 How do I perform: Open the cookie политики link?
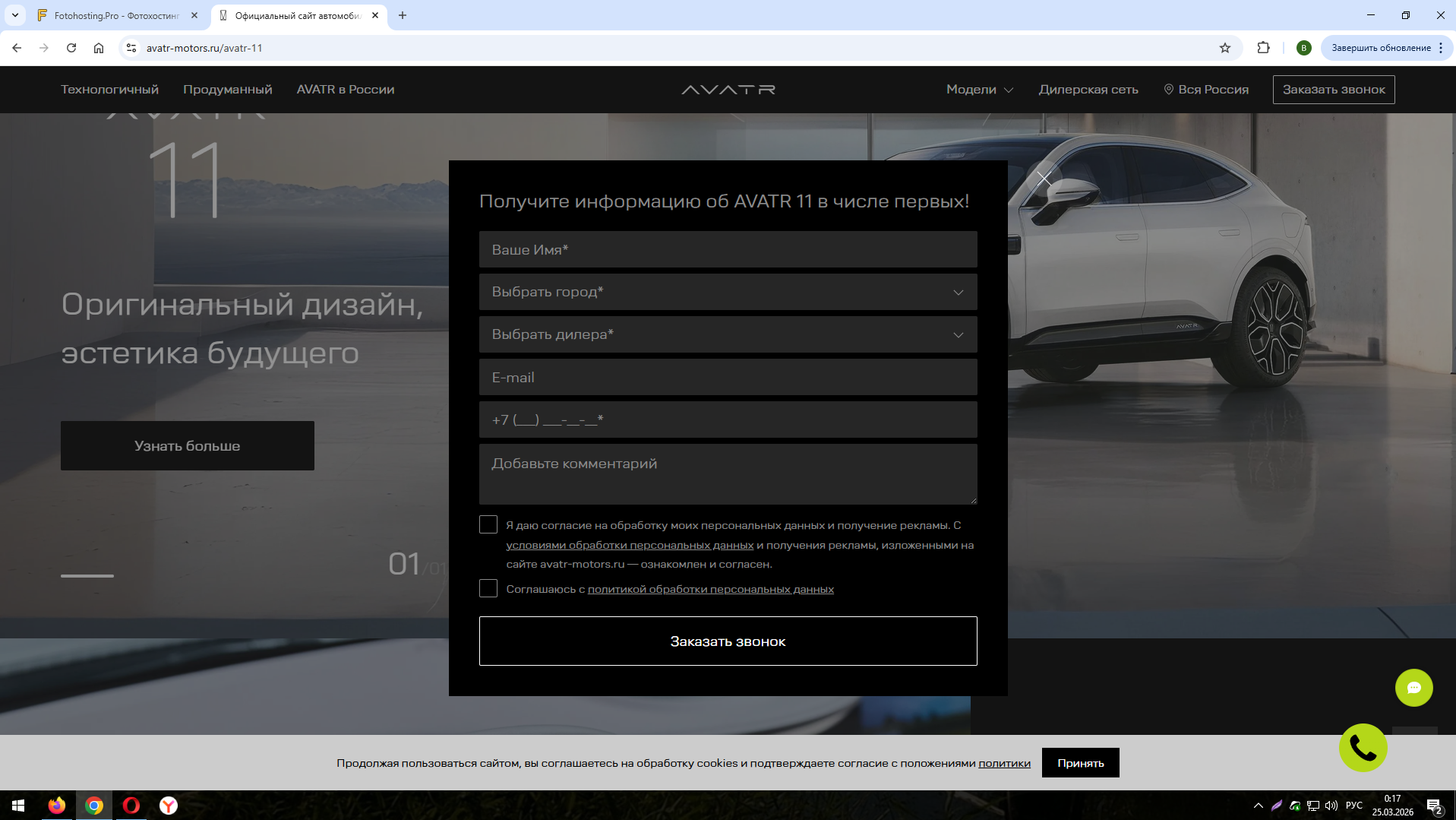coord(1004,763)
